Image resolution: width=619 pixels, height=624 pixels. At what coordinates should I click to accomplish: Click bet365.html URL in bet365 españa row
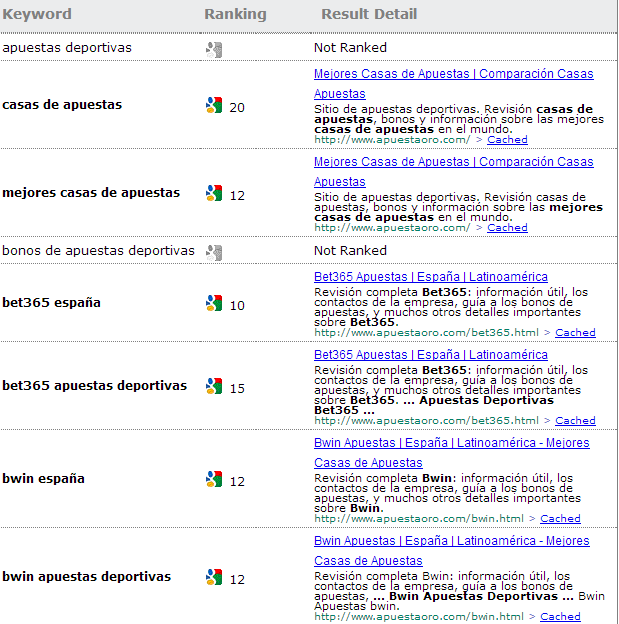coord(426,333)
